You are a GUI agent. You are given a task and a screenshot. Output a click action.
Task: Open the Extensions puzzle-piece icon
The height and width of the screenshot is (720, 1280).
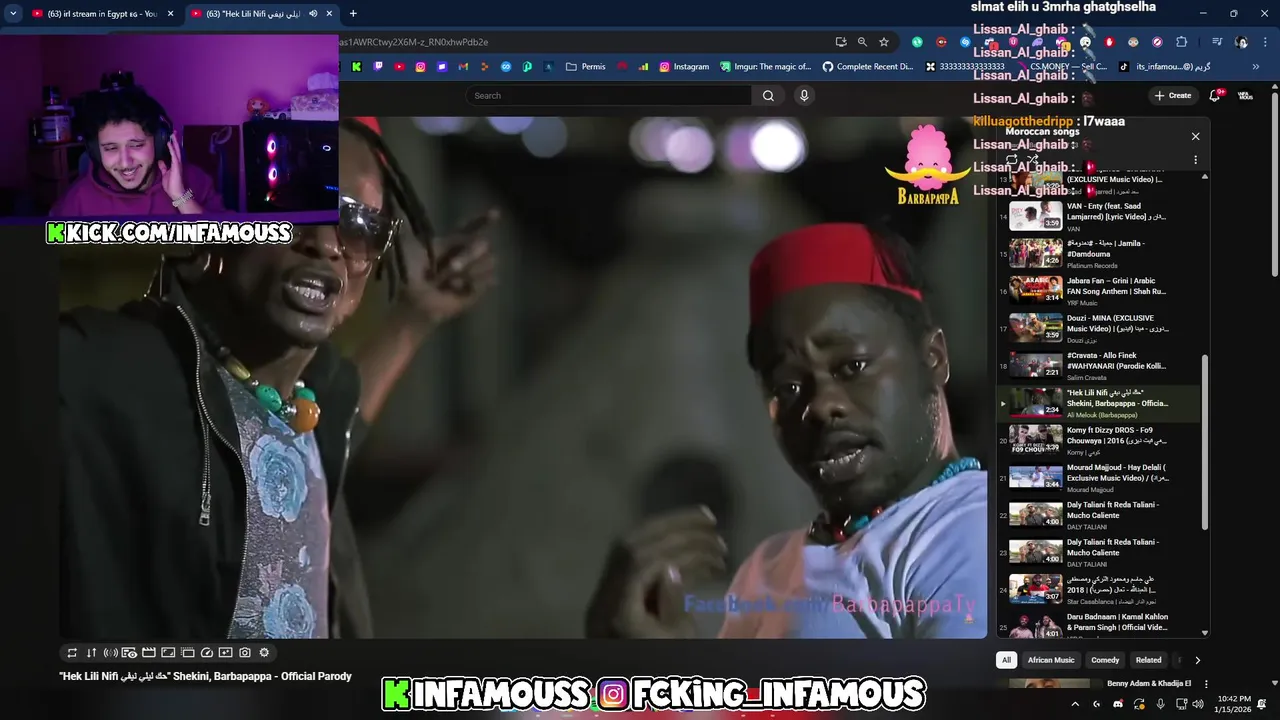[1182, 42]
